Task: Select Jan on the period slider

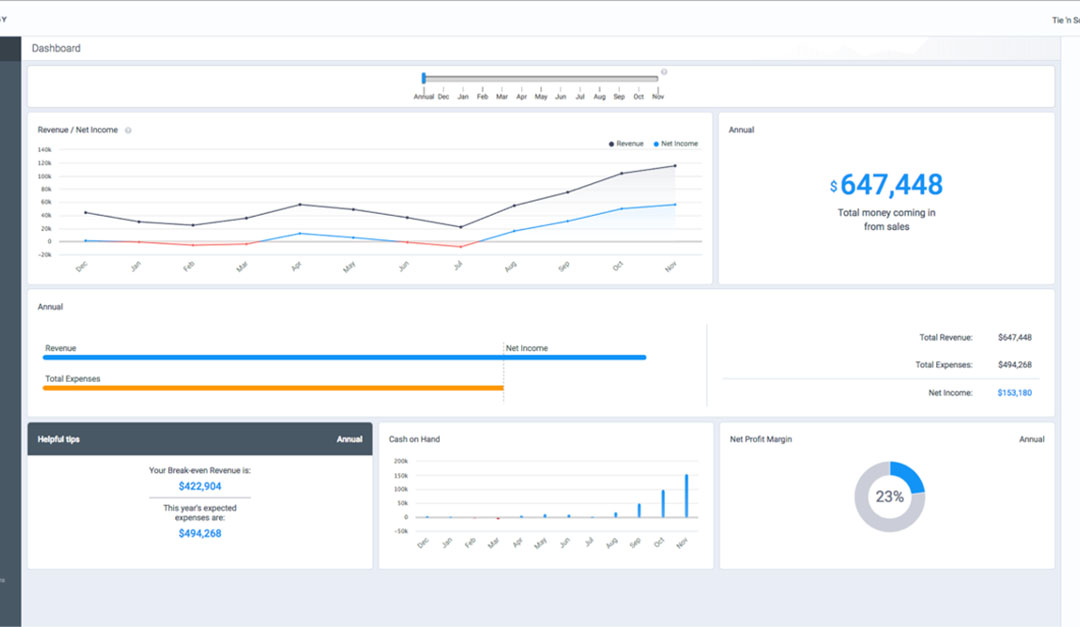Action: pyautogui.click(x=463, y=97)
